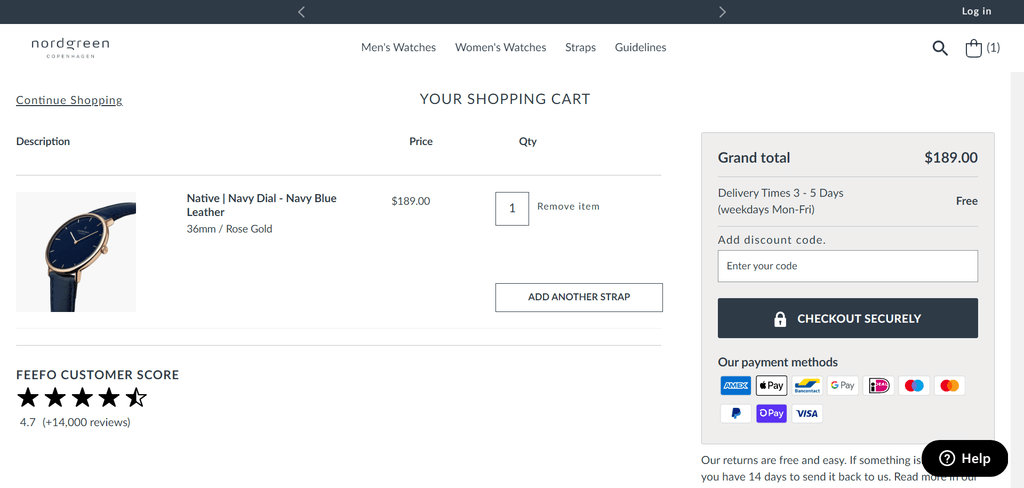
Task: Go to previous announcement with left arrow
Action: tap(301, 12)
